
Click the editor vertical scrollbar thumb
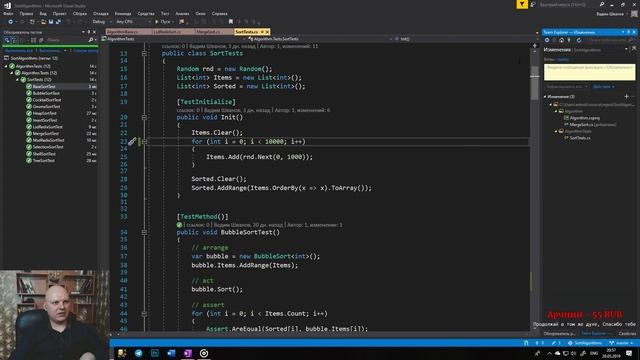coord(535,82)
